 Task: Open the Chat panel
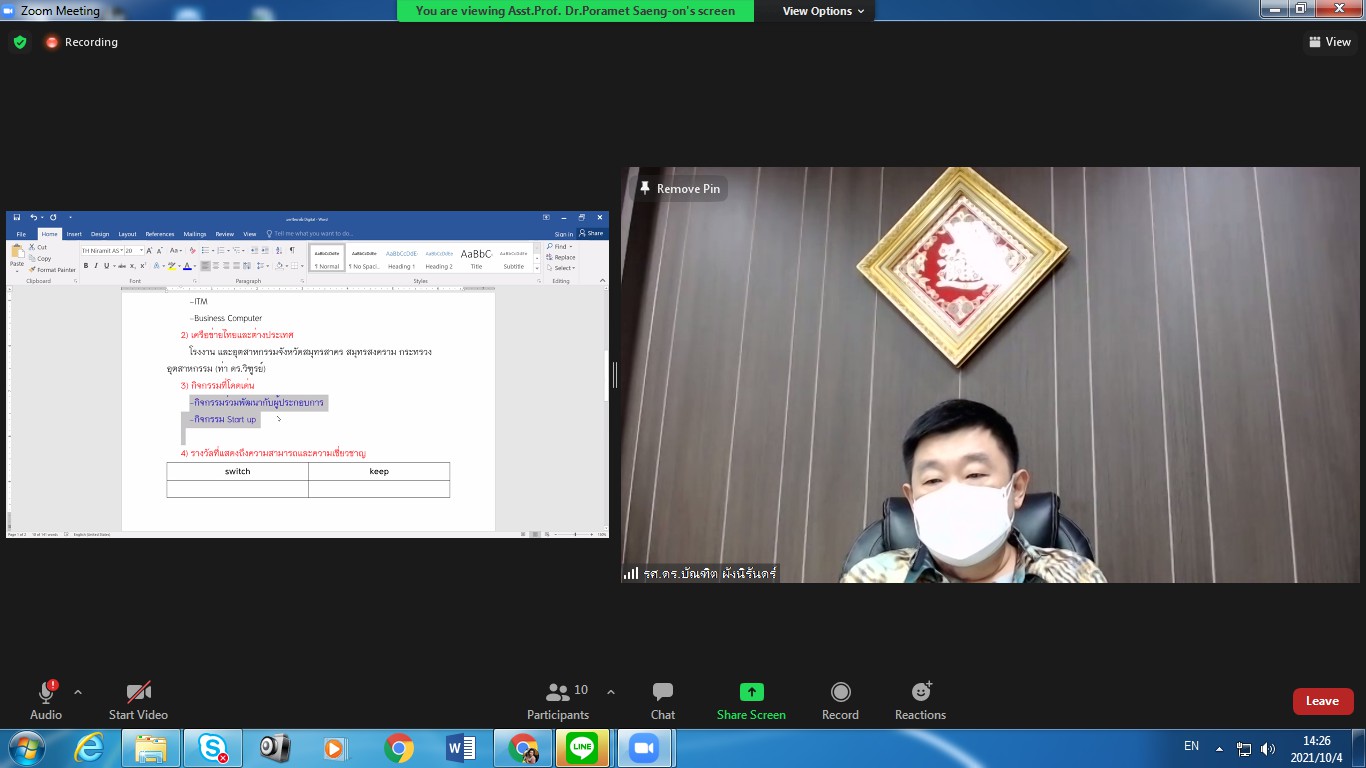click(662, 701)
